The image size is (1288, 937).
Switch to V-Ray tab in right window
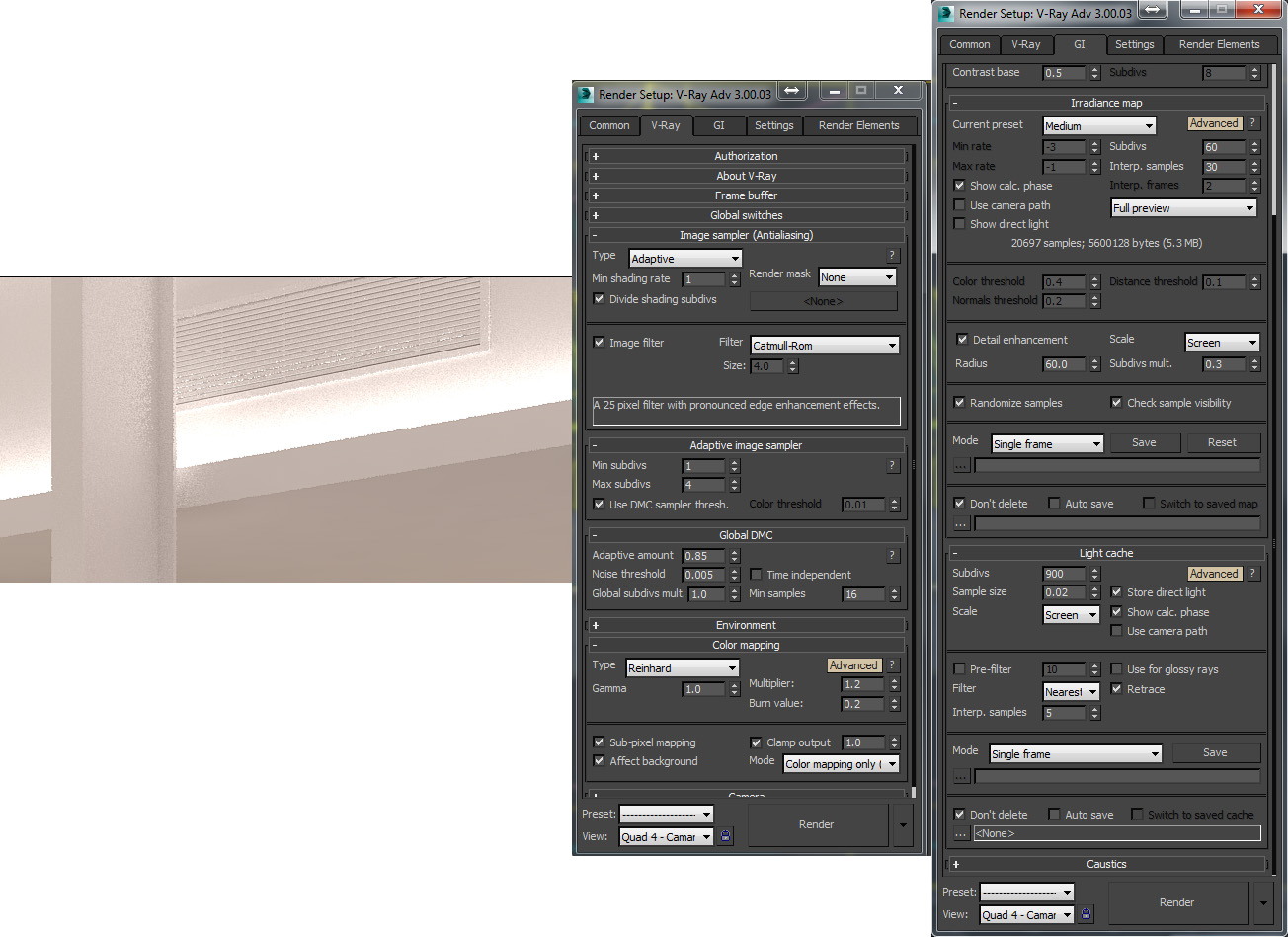tap(1026, 44)
